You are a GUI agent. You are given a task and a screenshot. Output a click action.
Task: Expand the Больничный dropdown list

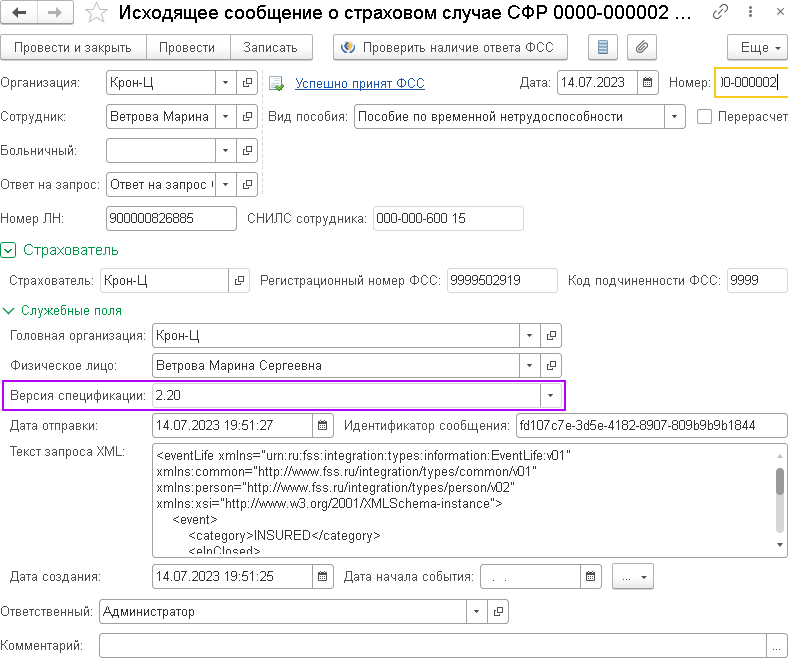point(226,150)
